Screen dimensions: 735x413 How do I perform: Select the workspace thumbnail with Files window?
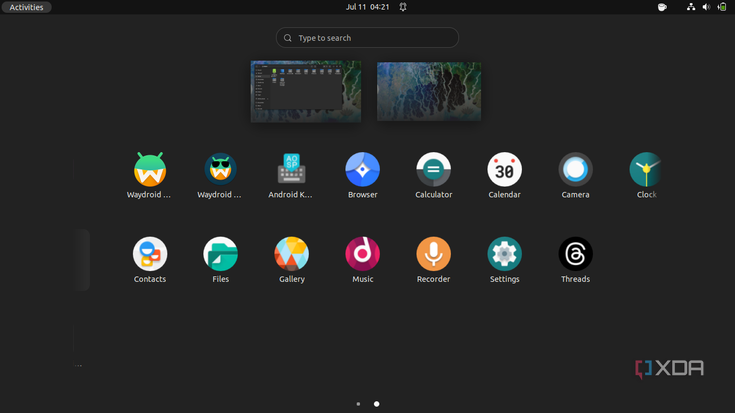[306, 91]
